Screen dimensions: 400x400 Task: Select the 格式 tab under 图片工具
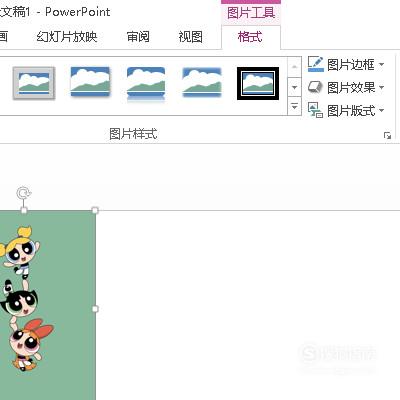pos(250,37)
